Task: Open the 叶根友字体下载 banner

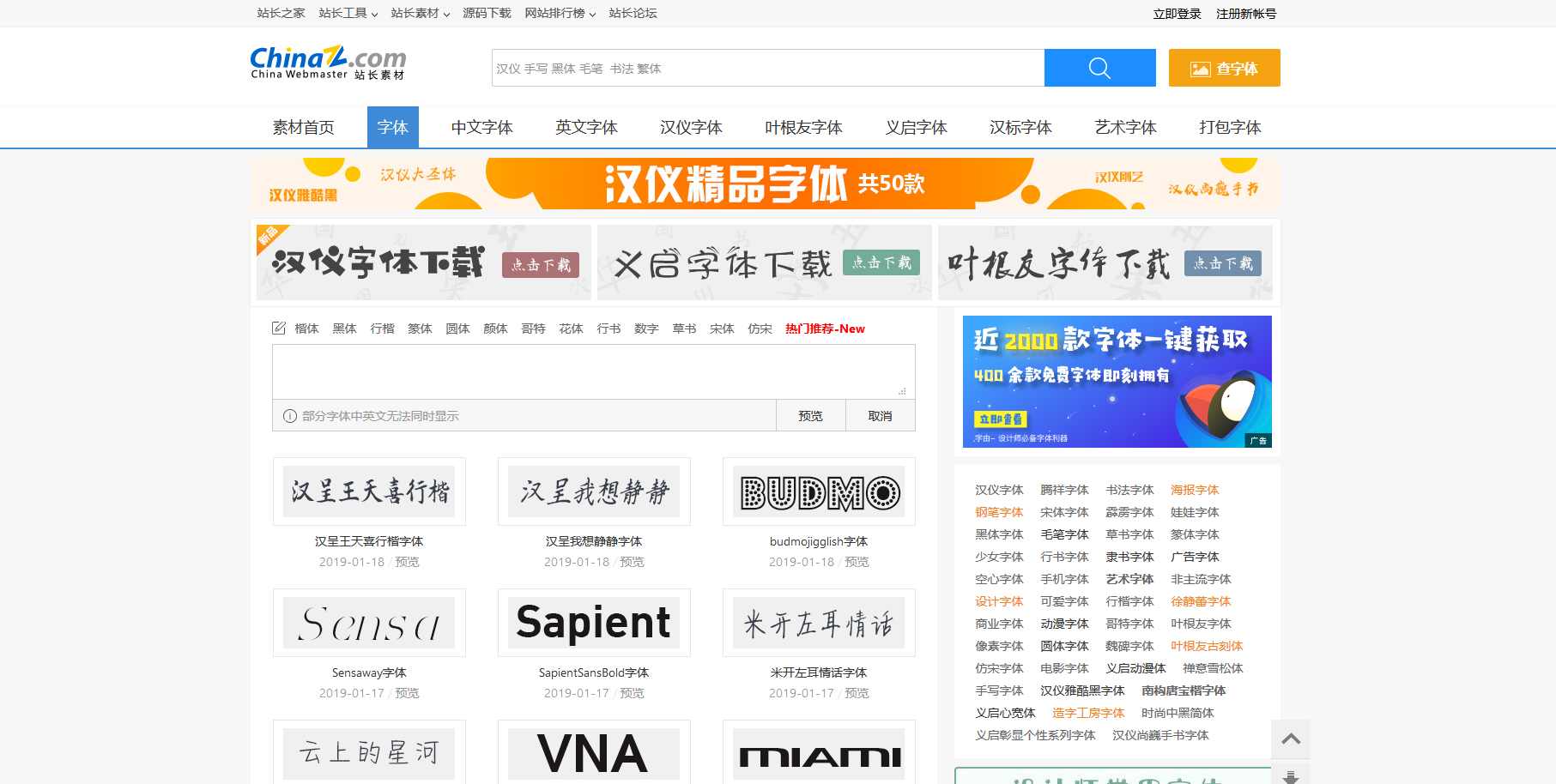Action: 1105,262
